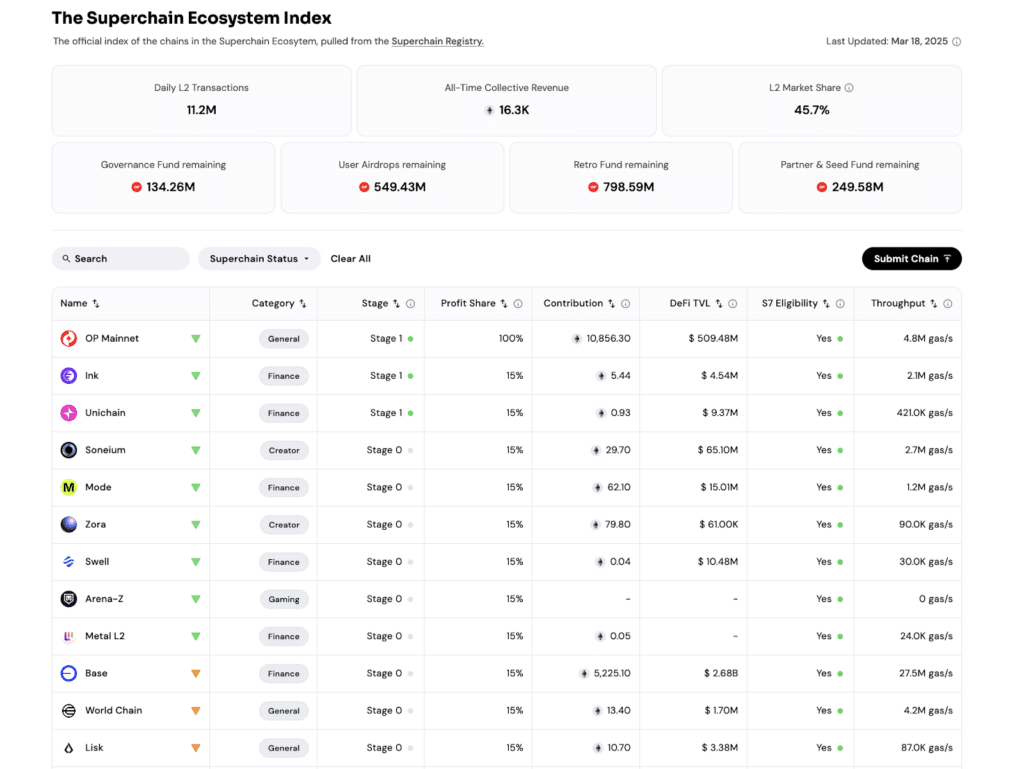Open the Superchain Registry link
Screen dimensions: 1024x769
tap(438, 41)
